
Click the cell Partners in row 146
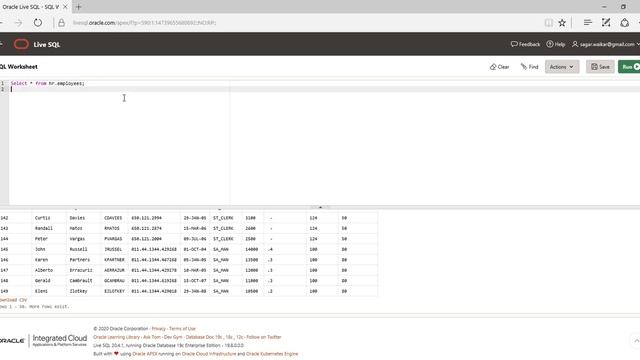pos(80,260)
